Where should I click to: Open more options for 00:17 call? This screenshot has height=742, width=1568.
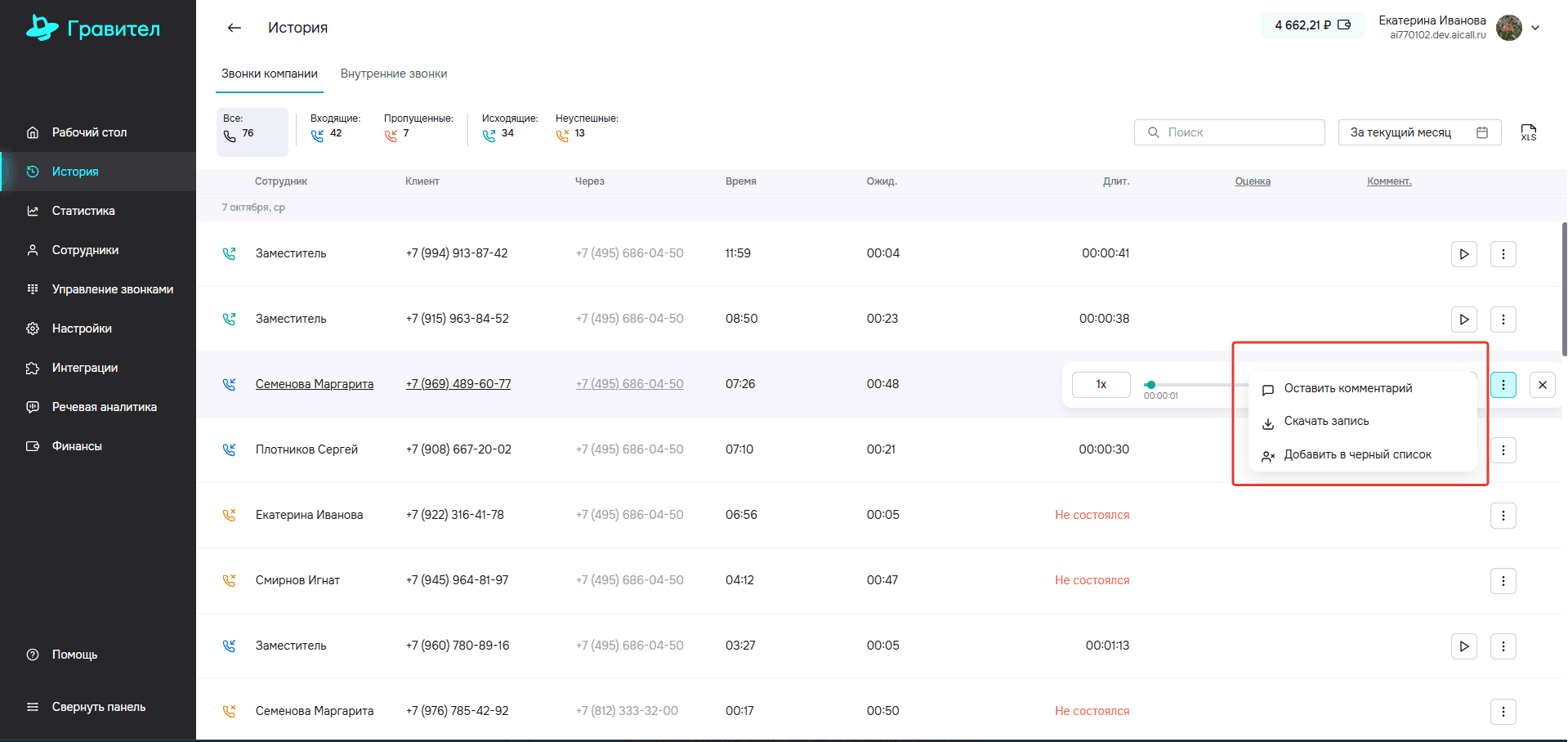1503,712
